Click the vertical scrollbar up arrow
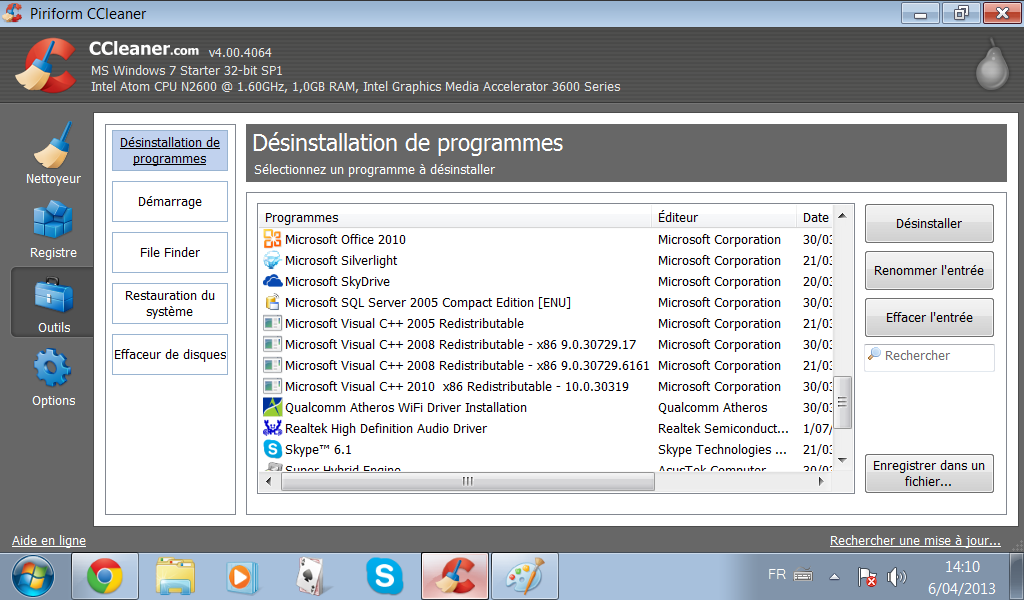Screen dimensions: 1024x600 [842, 216]
